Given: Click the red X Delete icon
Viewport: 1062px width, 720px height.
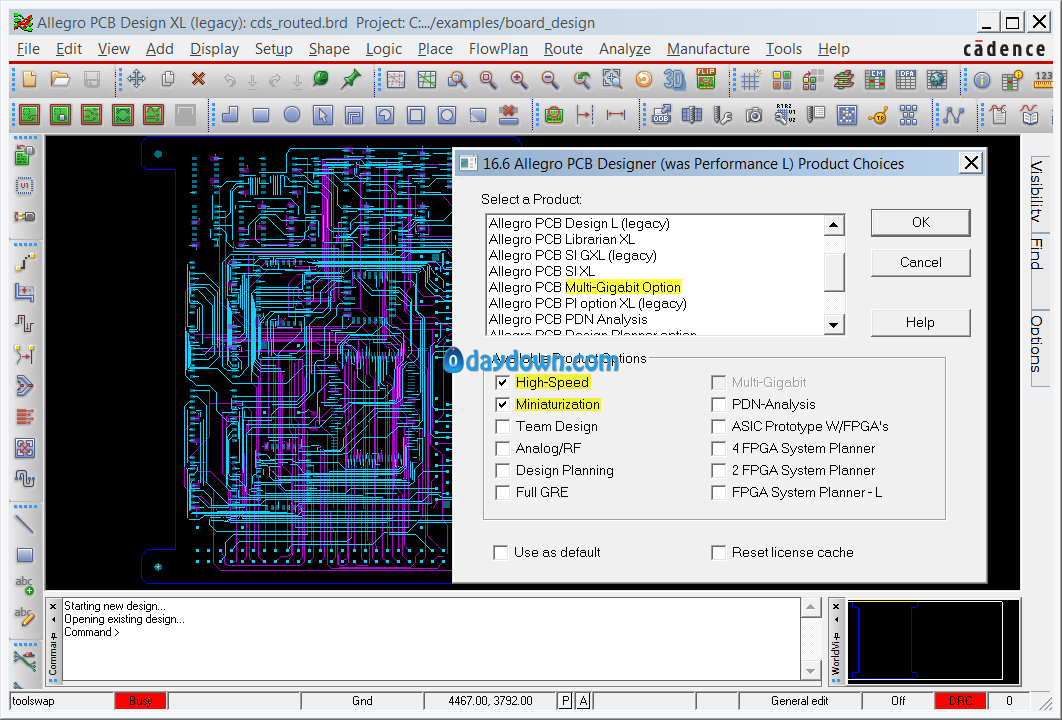Looking at the screenshot, I should (x=198, y=79).
